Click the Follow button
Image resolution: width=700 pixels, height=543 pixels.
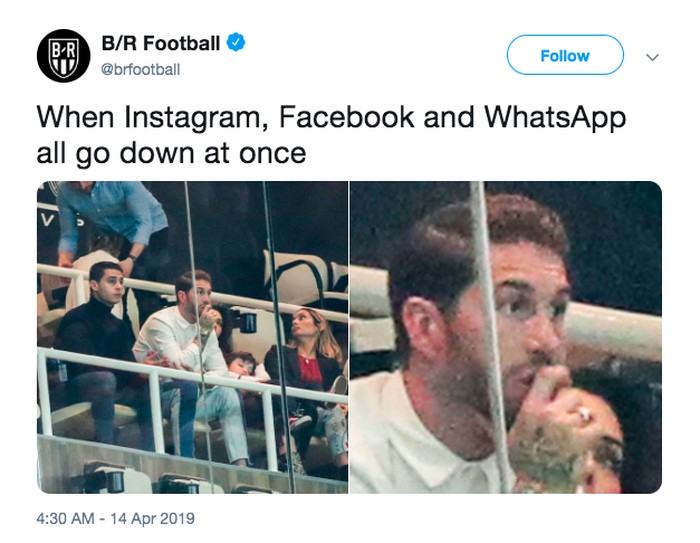pyautogui.click(x=564, y=56)
